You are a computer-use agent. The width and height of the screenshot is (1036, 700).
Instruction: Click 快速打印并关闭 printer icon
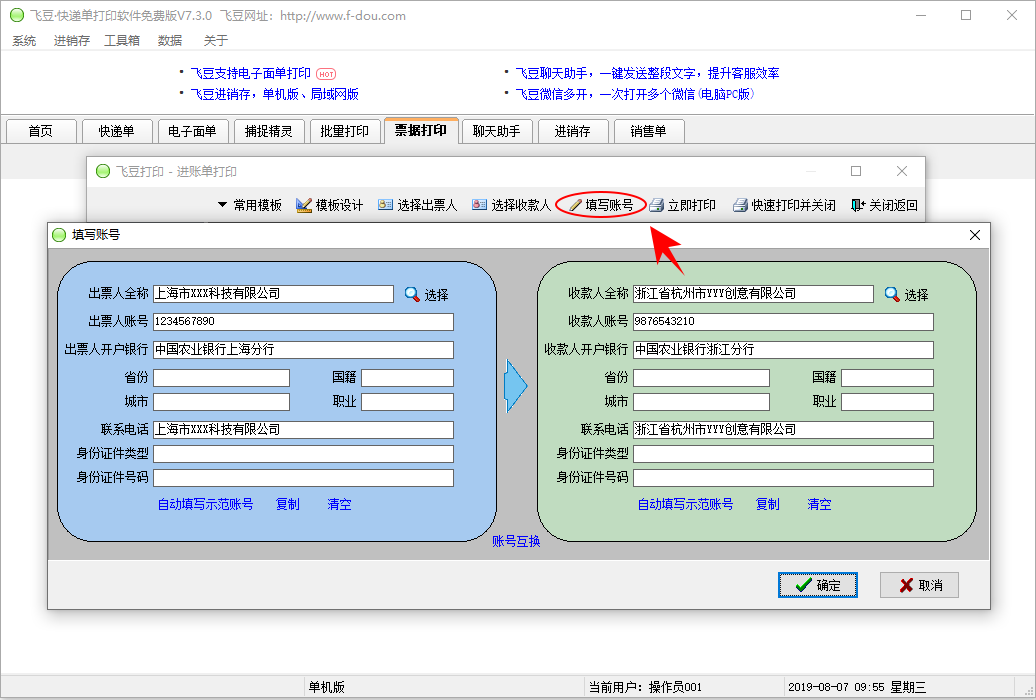pyautogui.click(x=740, y=205)
